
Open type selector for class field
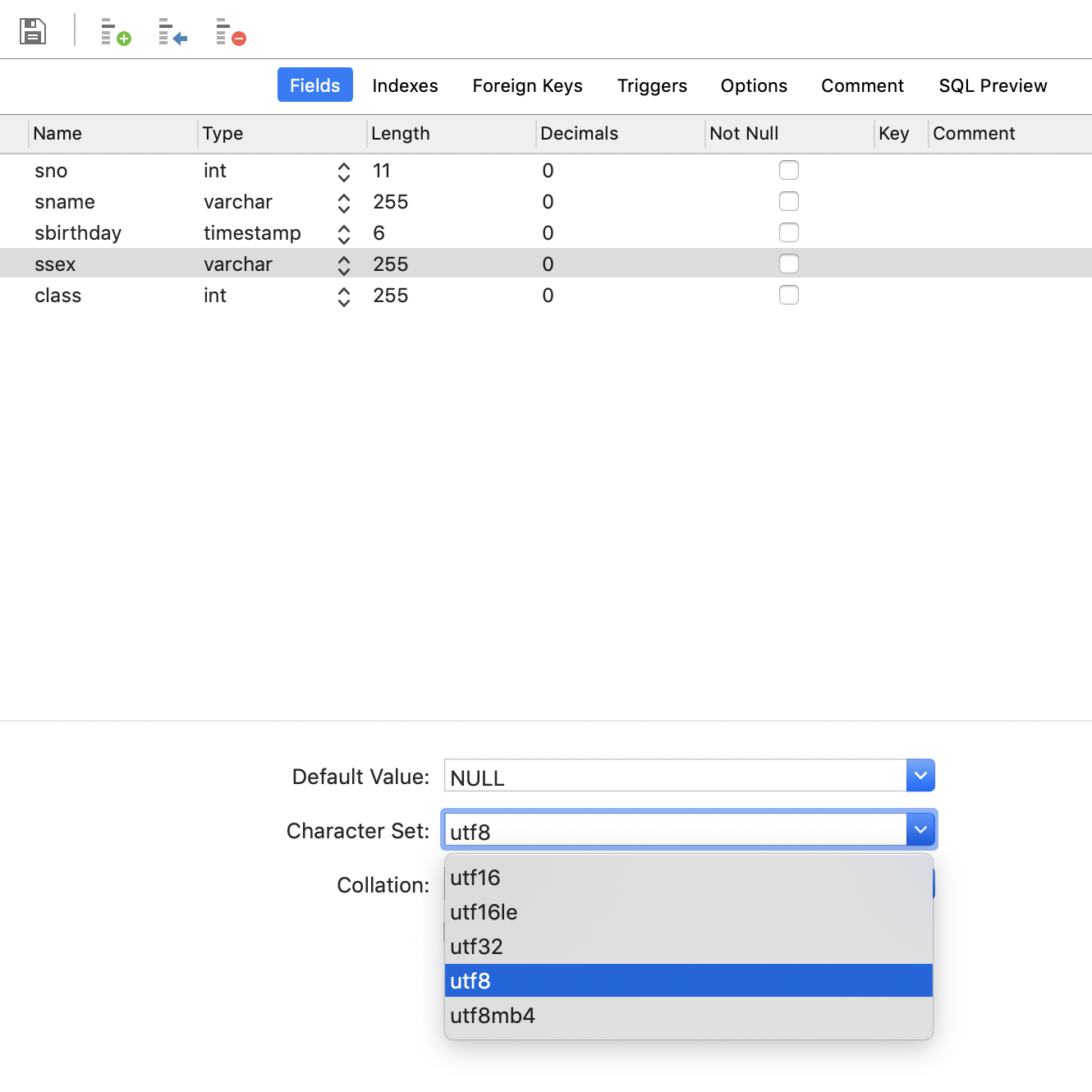click(344, 296)
